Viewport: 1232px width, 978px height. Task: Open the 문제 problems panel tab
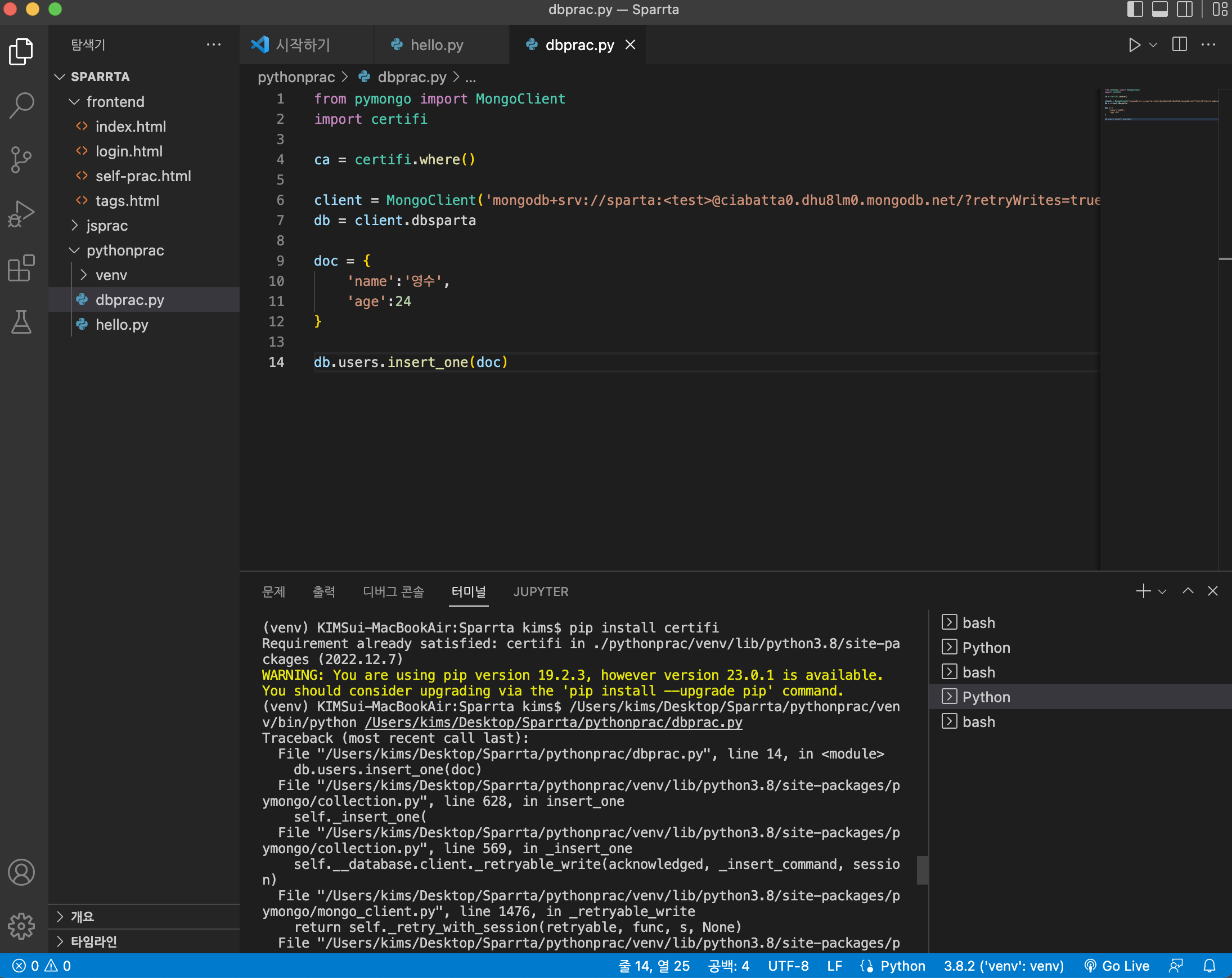tap(273, 591)
